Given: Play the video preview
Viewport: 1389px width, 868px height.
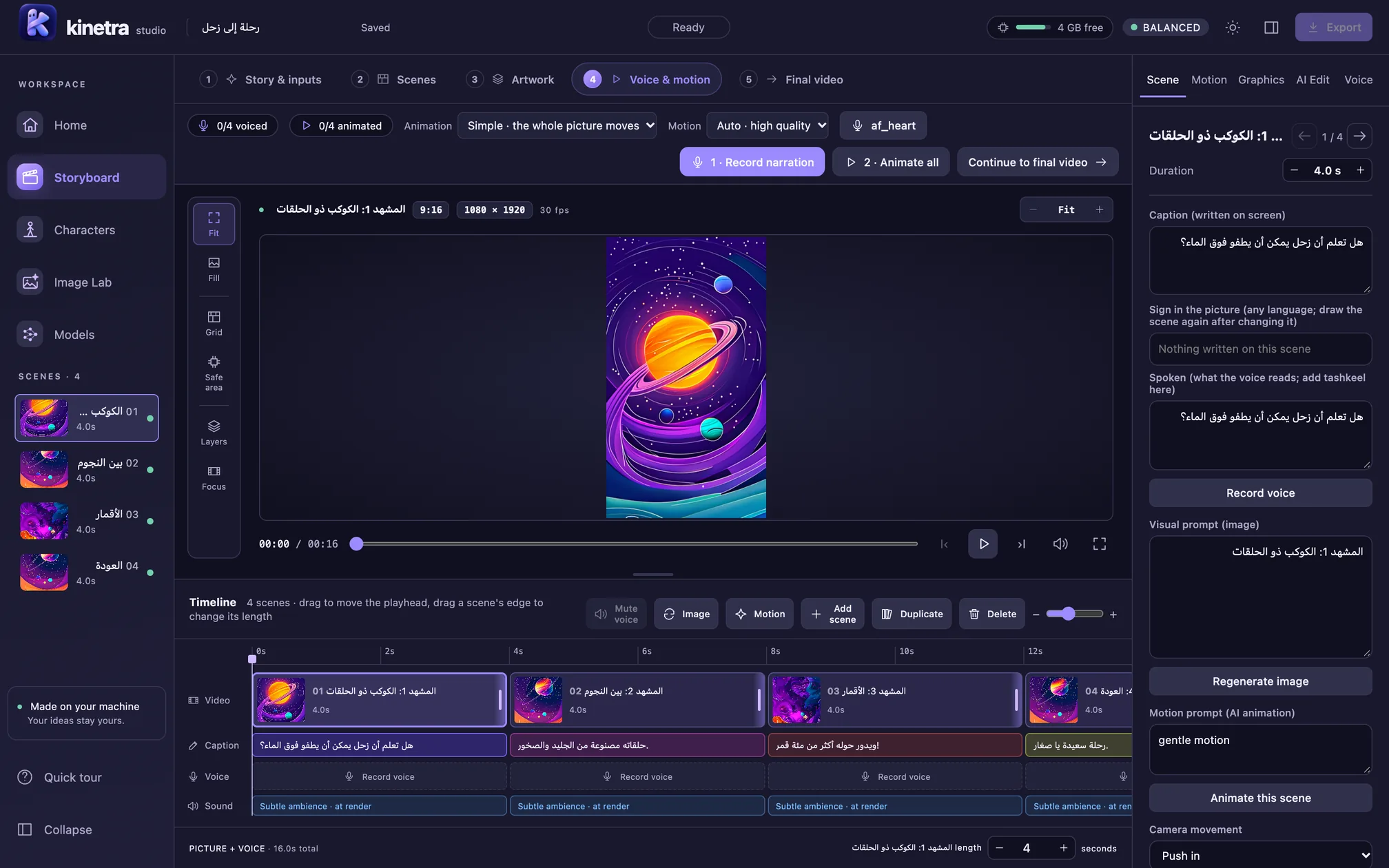Looking at the screenshot, I should click(983, 544).
